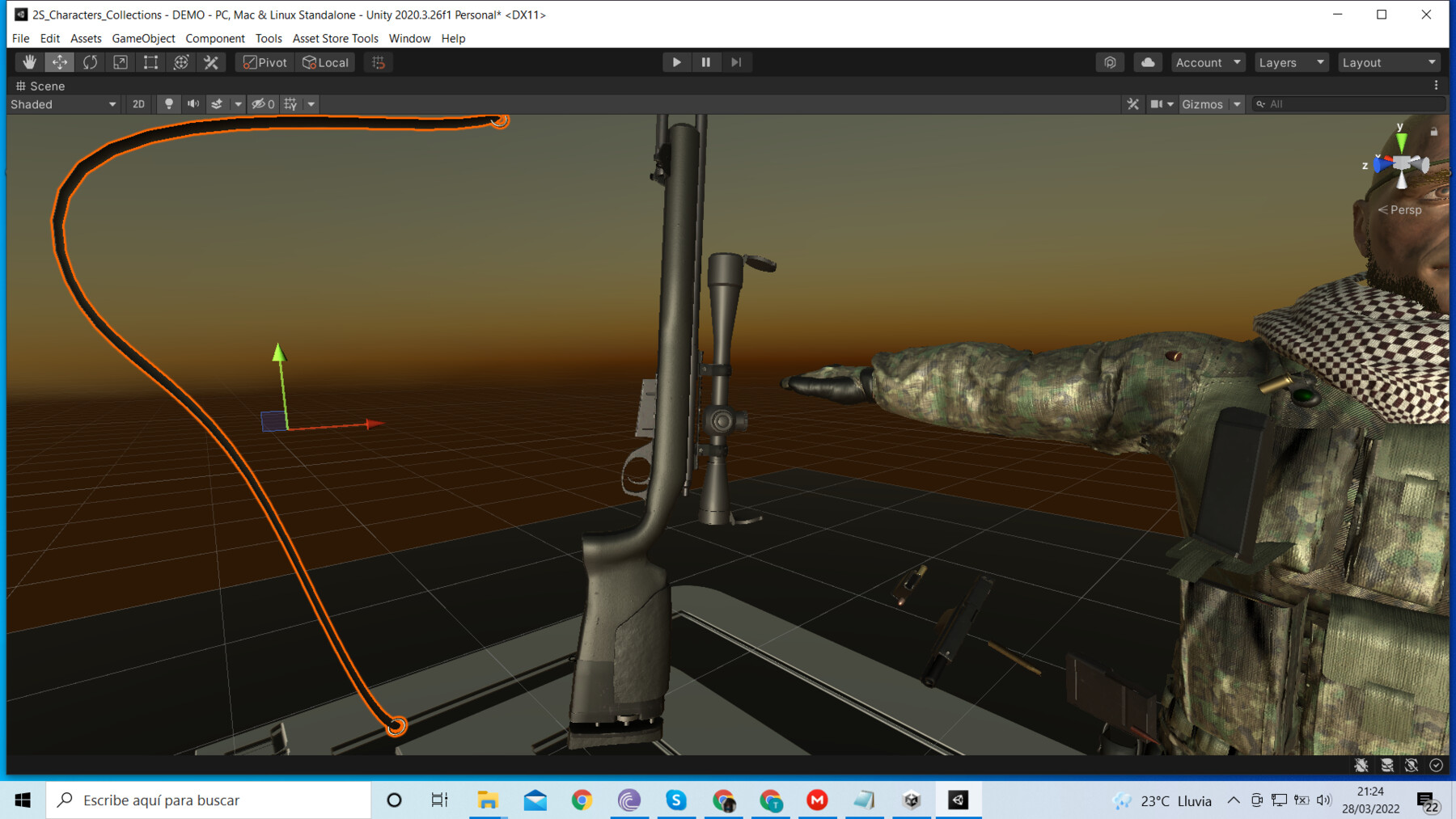This screenshot has width=1456, height=819.
Task: Open Unity Collaborate icon
Action: [x=1110, y=62]
